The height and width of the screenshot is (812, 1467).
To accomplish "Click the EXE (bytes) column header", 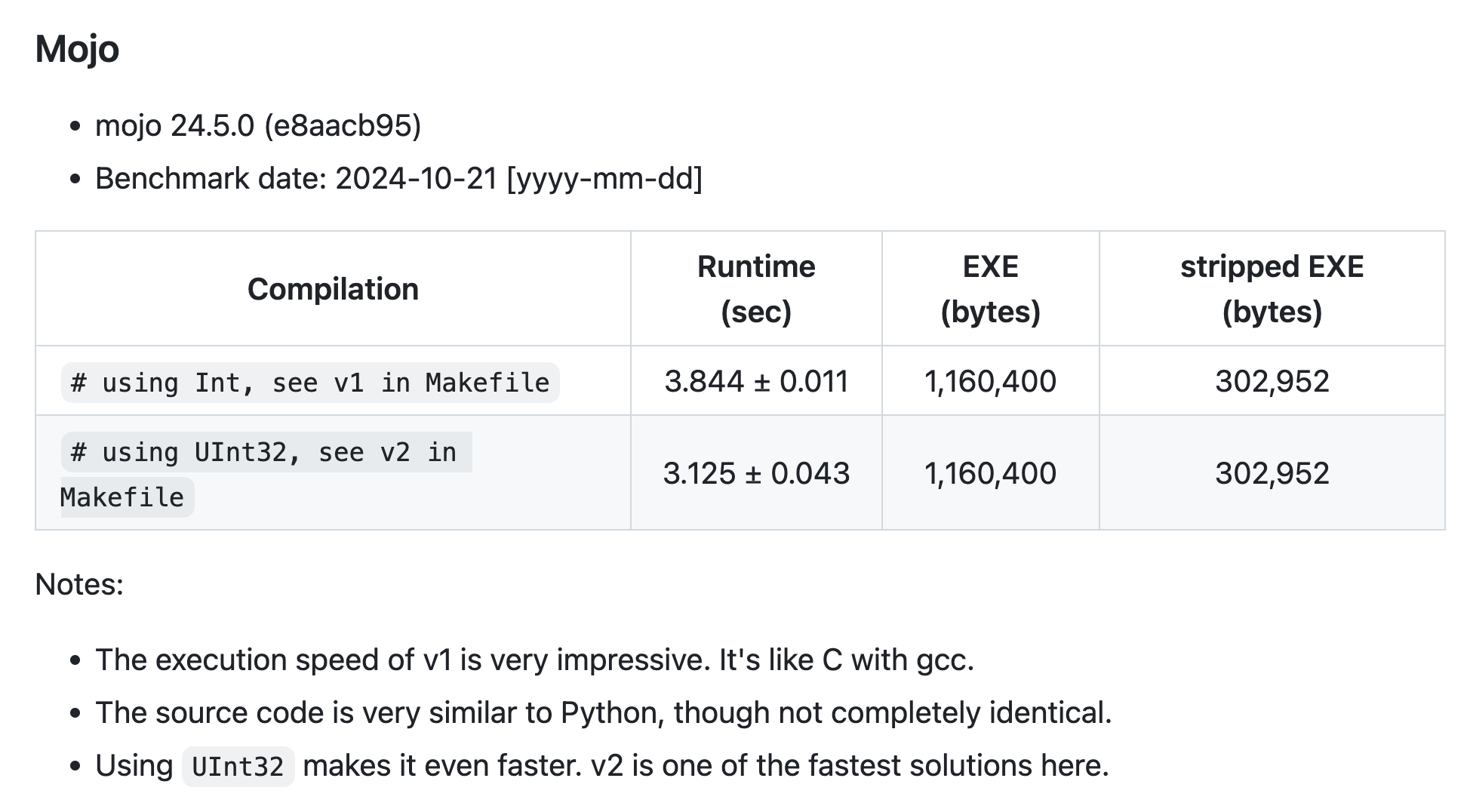I will (x=990, y=289).
